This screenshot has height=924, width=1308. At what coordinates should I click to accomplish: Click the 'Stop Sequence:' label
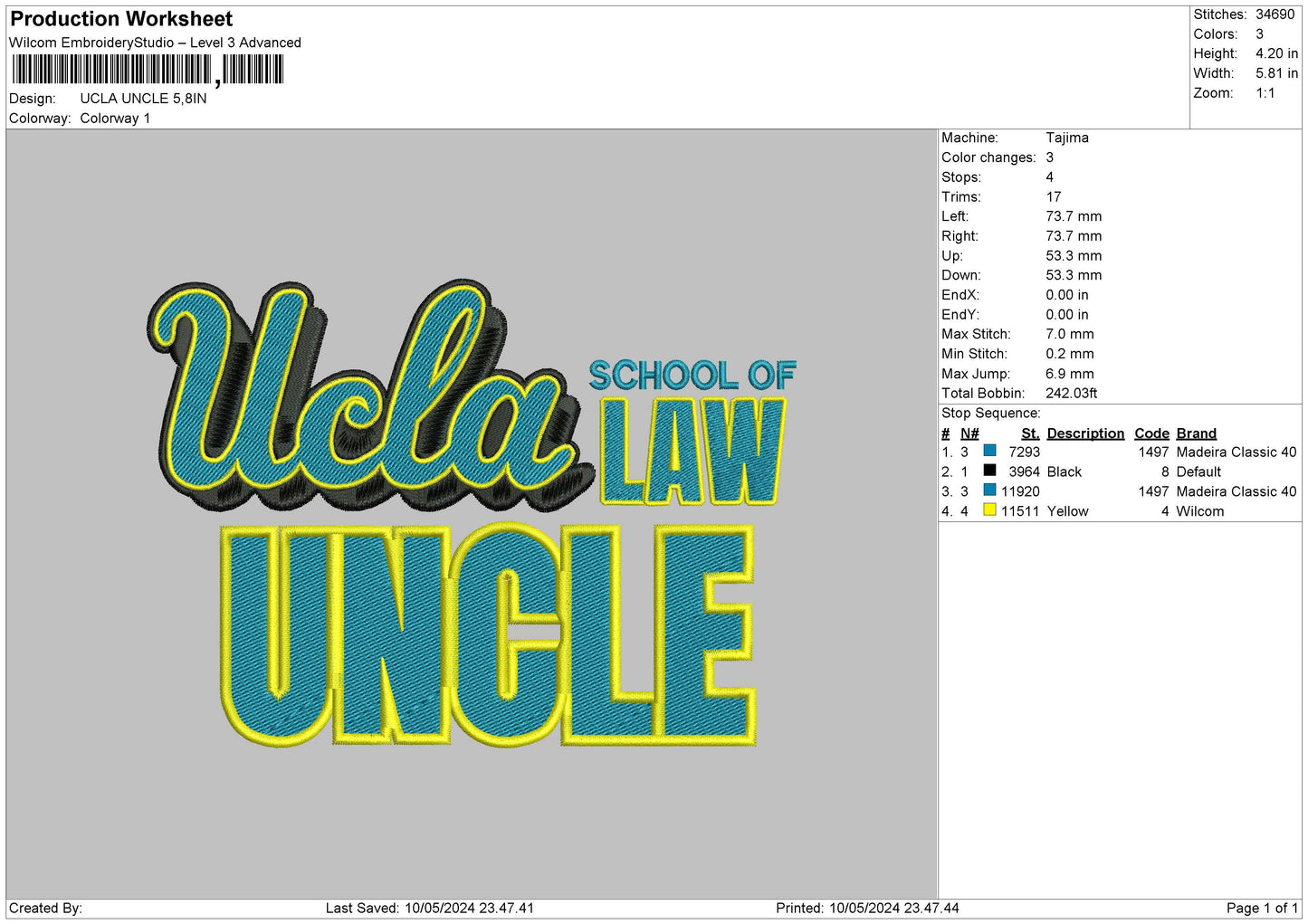991,414
